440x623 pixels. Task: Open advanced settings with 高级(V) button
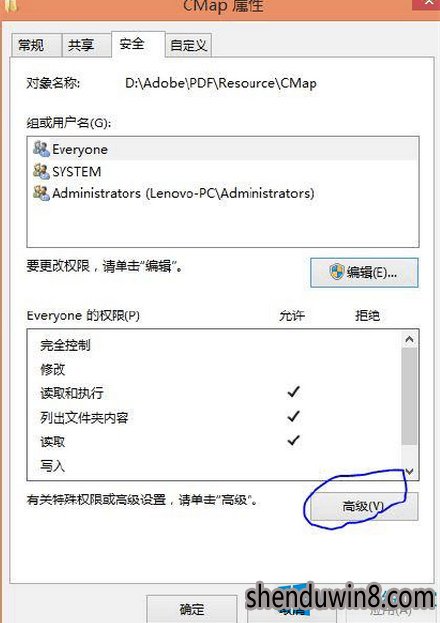click(364, 506)
